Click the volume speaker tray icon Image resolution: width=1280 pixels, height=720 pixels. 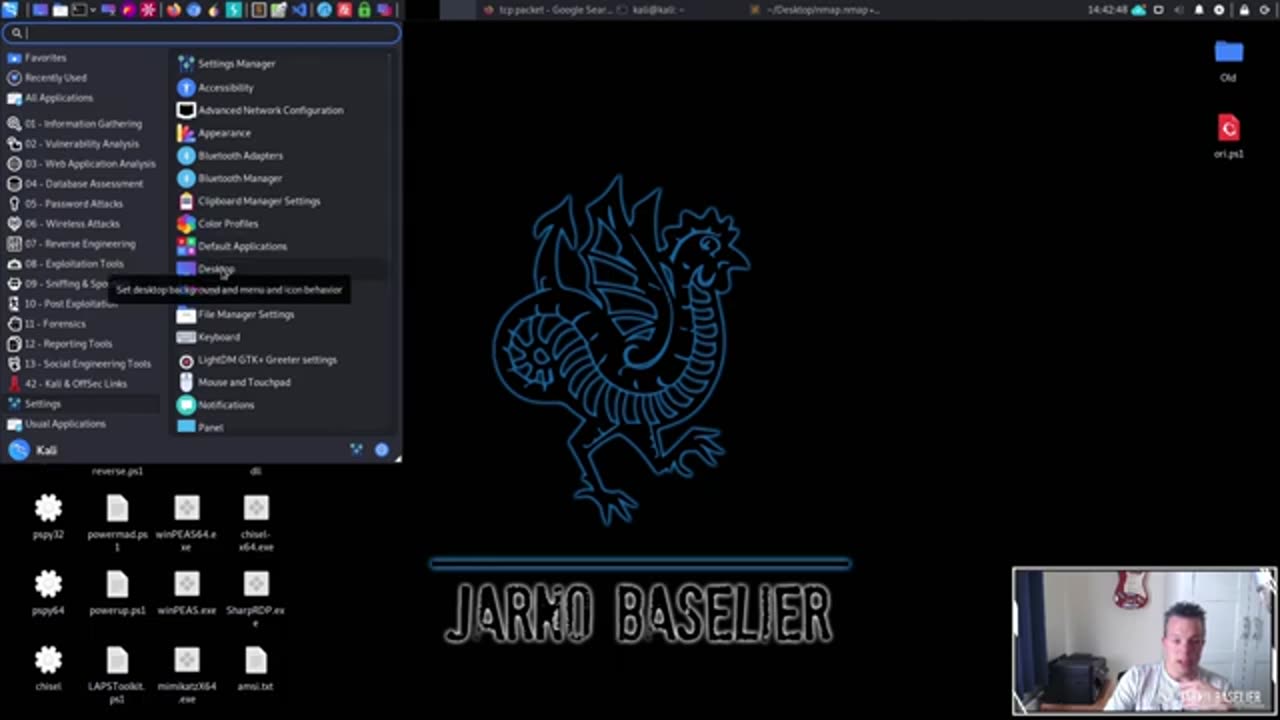[x=1179, y=10]
